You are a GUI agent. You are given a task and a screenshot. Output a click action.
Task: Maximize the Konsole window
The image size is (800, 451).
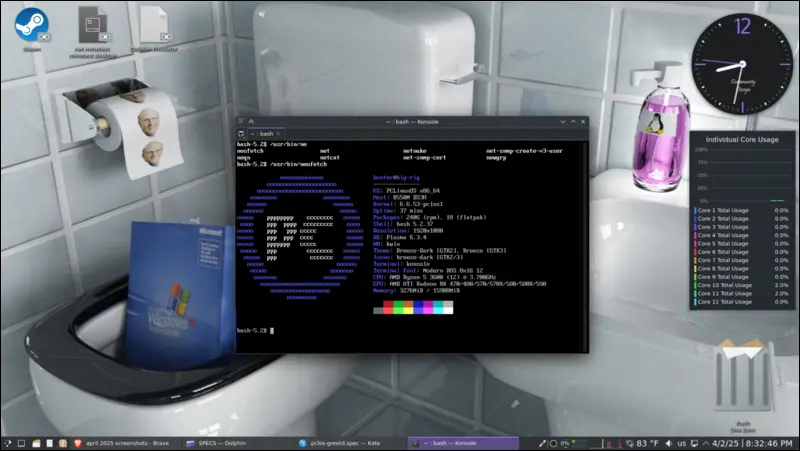point(573,121)
